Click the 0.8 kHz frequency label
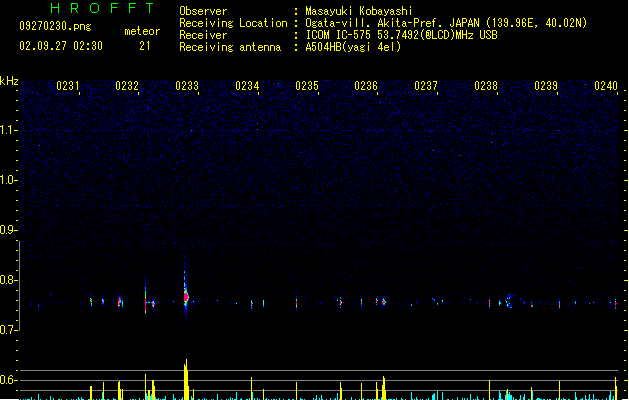The height and width of the screenshot is (400, 629). tap(8, 280)
